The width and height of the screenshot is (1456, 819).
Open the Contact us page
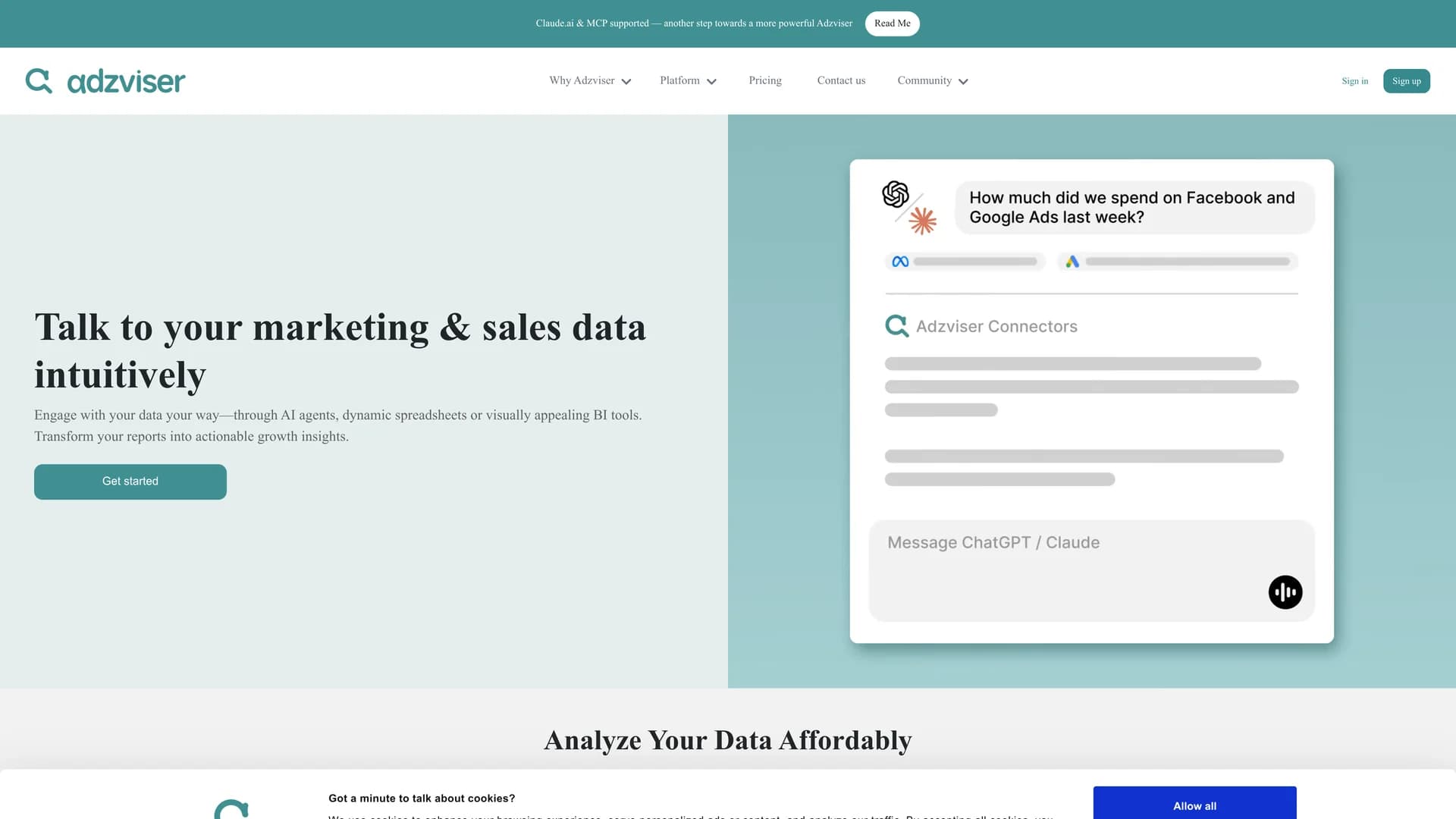pyautogui.click(x=841, y=80)
